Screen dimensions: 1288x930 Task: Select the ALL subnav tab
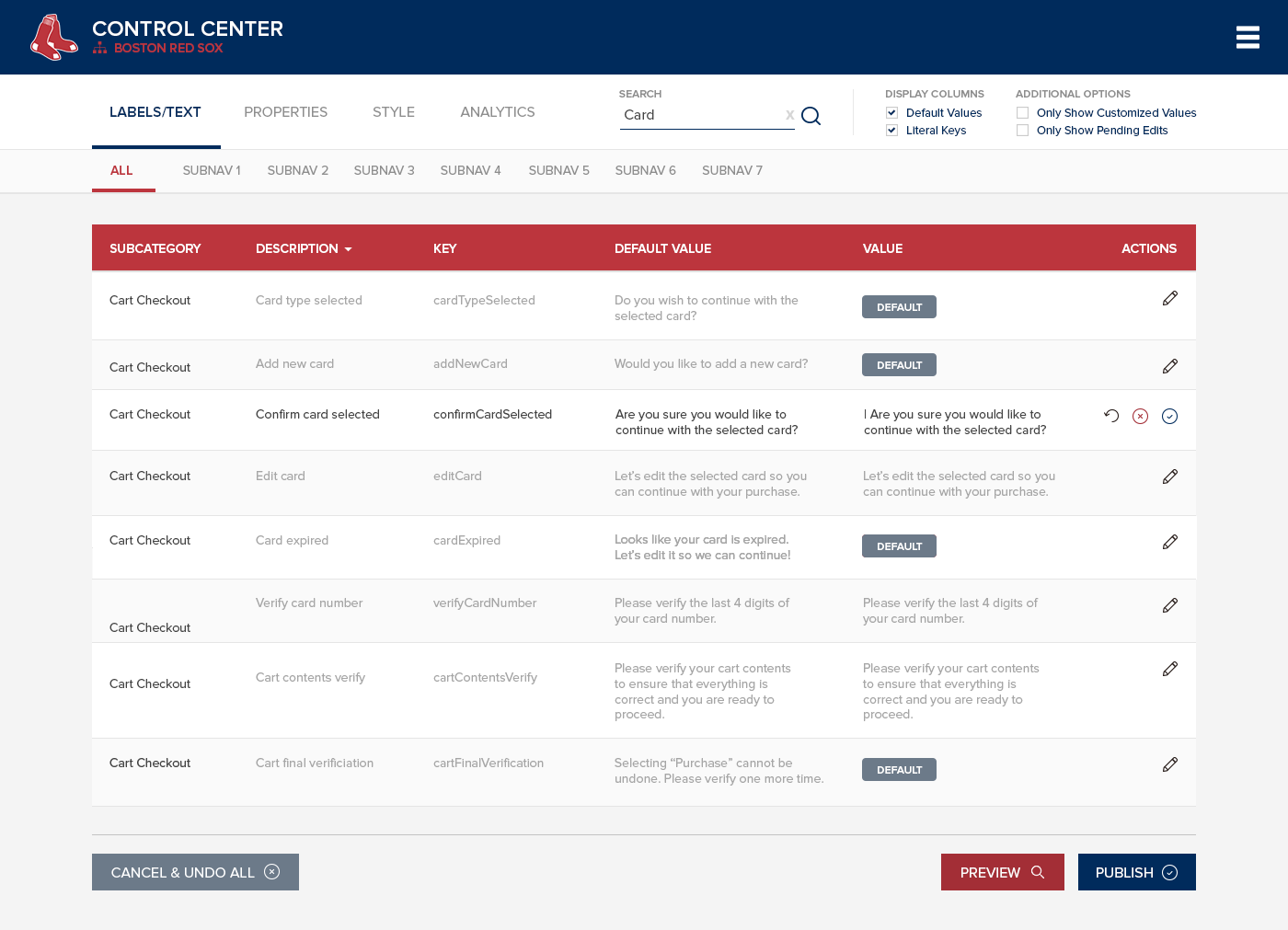point(122,170)
